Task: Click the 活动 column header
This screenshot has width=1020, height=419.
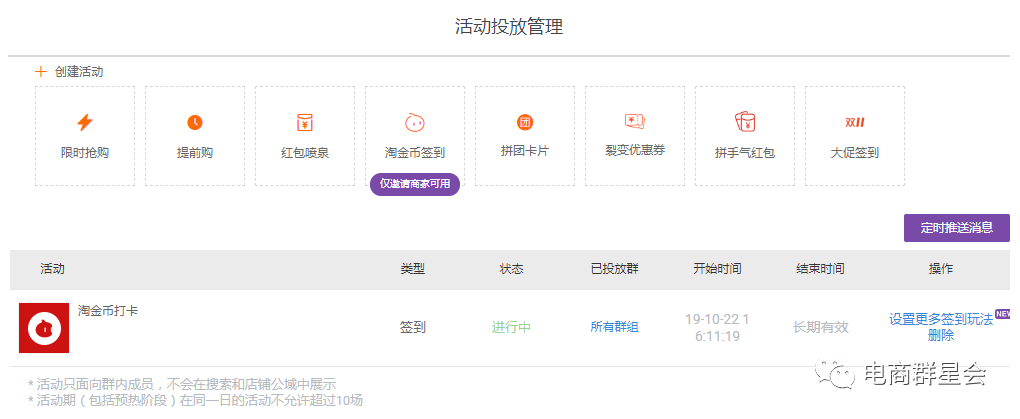Action: pyautogui.click(x=53, y=269)
